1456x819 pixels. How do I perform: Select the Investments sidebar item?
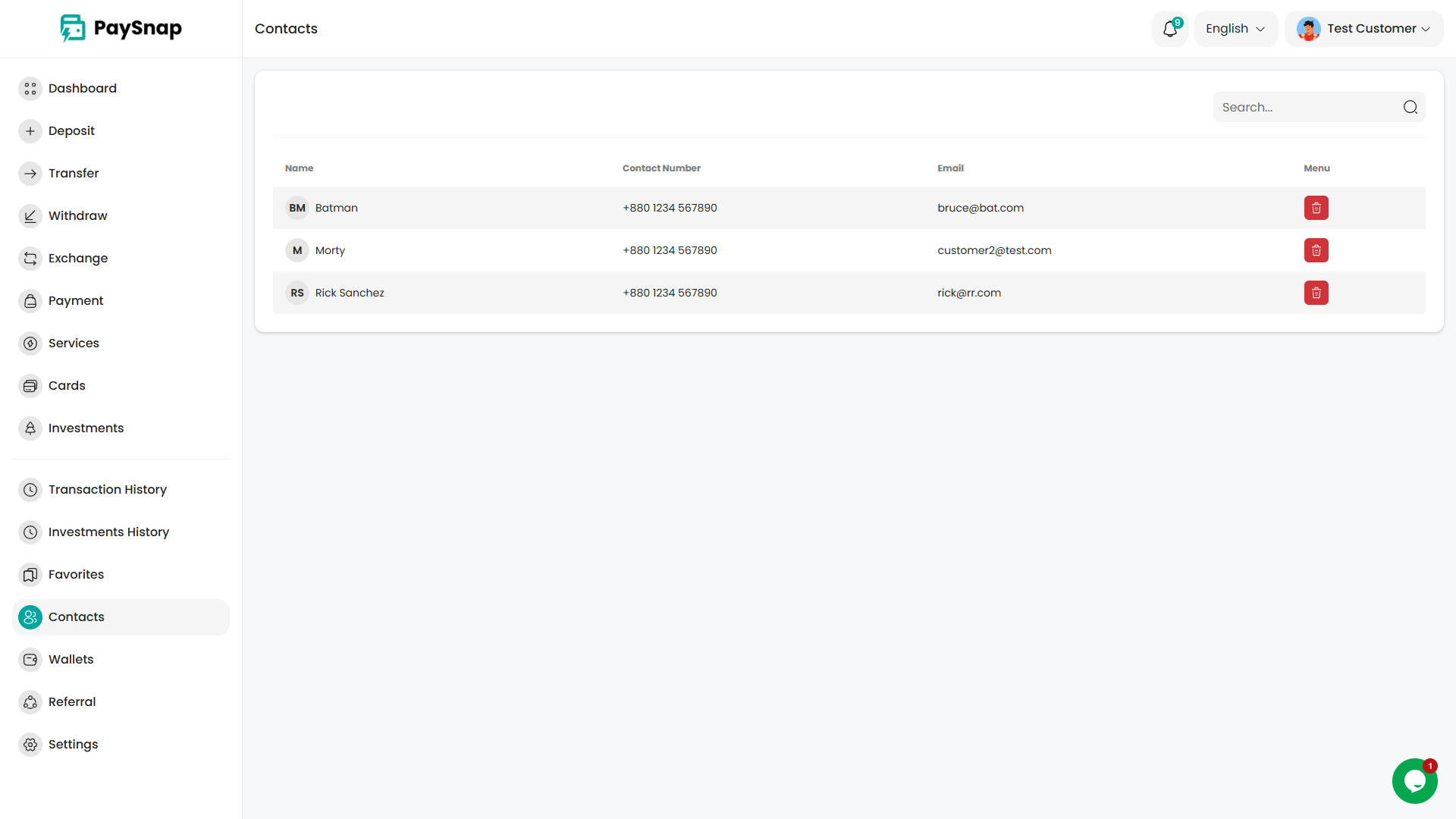[x=86, y=428]
